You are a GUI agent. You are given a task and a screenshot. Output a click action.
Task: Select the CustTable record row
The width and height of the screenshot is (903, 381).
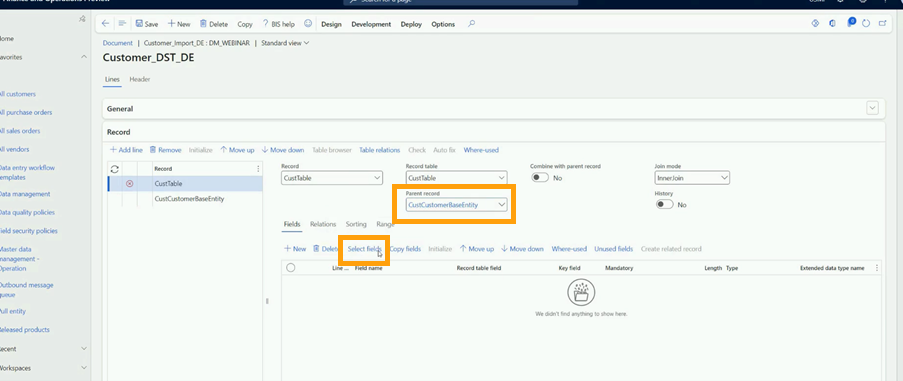tap(185, 184)
